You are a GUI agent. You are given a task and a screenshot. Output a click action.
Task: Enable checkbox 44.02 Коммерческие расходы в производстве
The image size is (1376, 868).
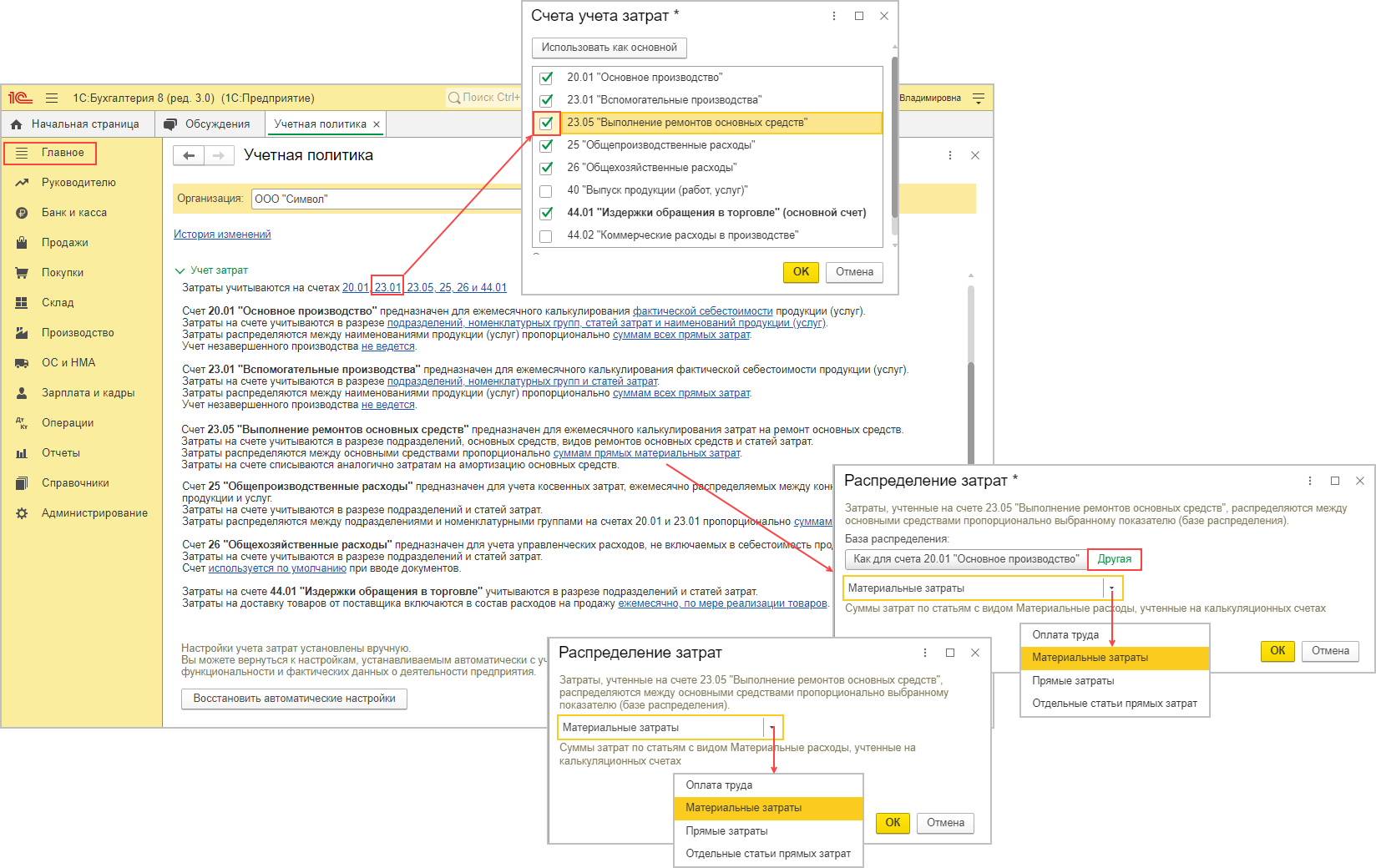point(546,235)
